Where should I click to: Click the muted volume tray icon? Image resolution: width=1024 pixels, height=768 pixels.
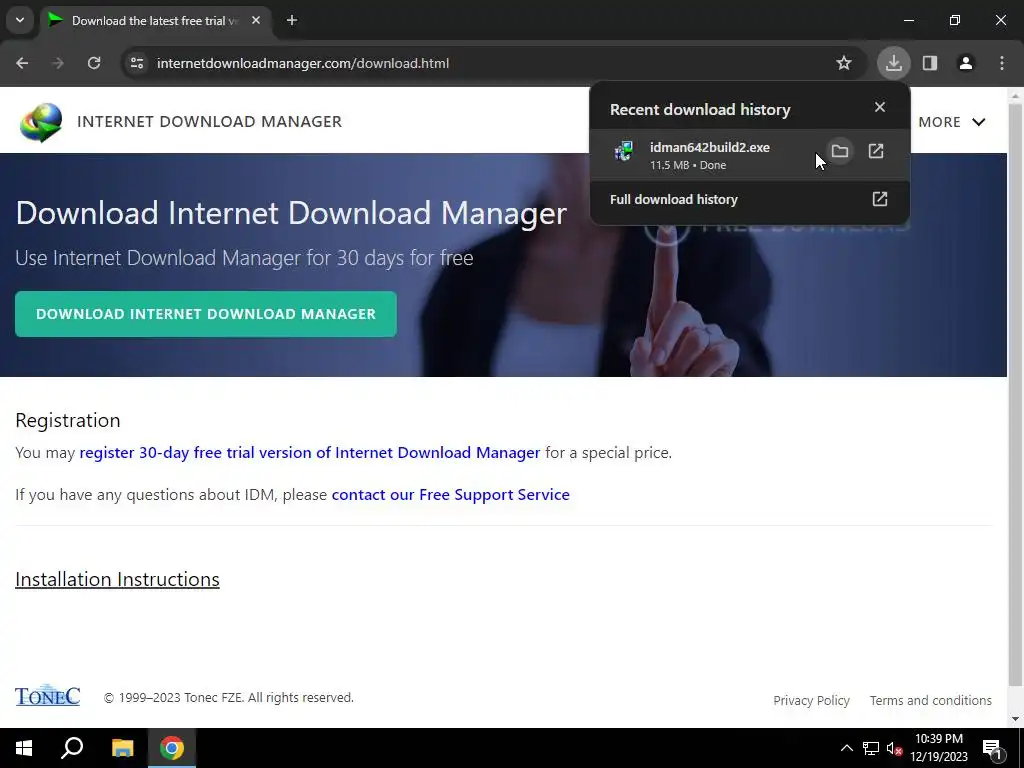895,748
